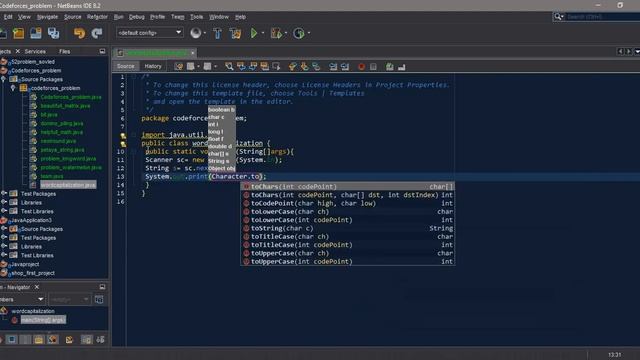Viewport: 640px width, 360px height.
Task: Select toString(char c) completion suggestion
Action: pos(348,228)
